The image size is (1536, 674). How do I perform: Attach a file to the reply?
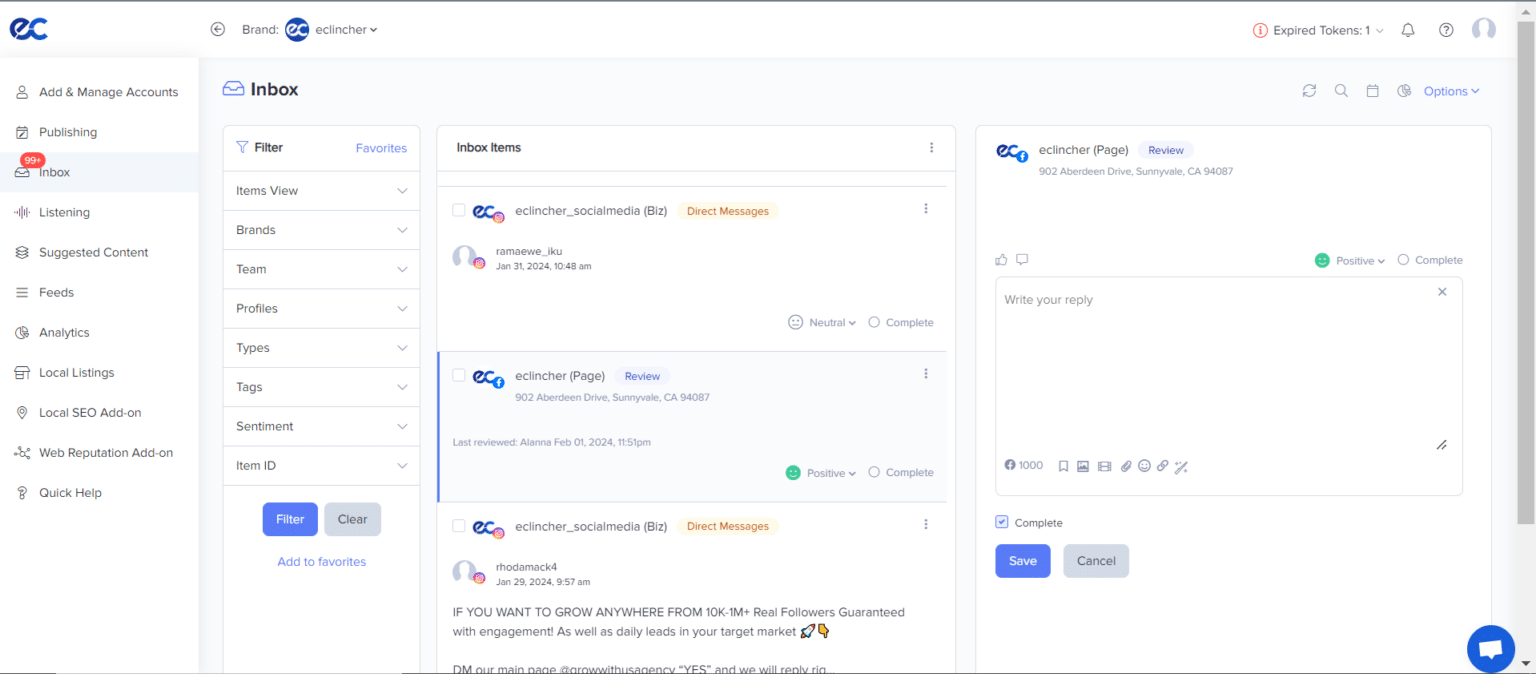(1126, 465)
